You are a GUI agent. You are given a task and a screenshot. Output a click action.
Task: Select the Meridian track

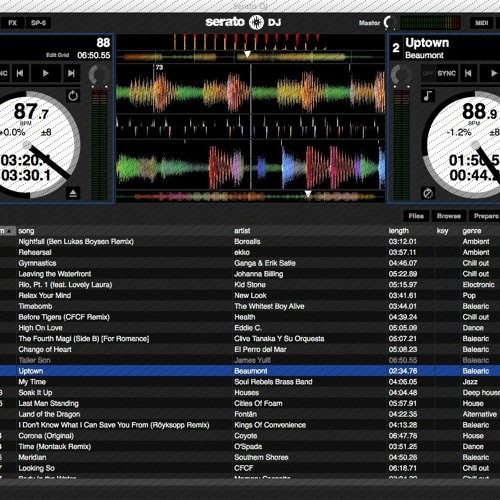click(250, 457)
